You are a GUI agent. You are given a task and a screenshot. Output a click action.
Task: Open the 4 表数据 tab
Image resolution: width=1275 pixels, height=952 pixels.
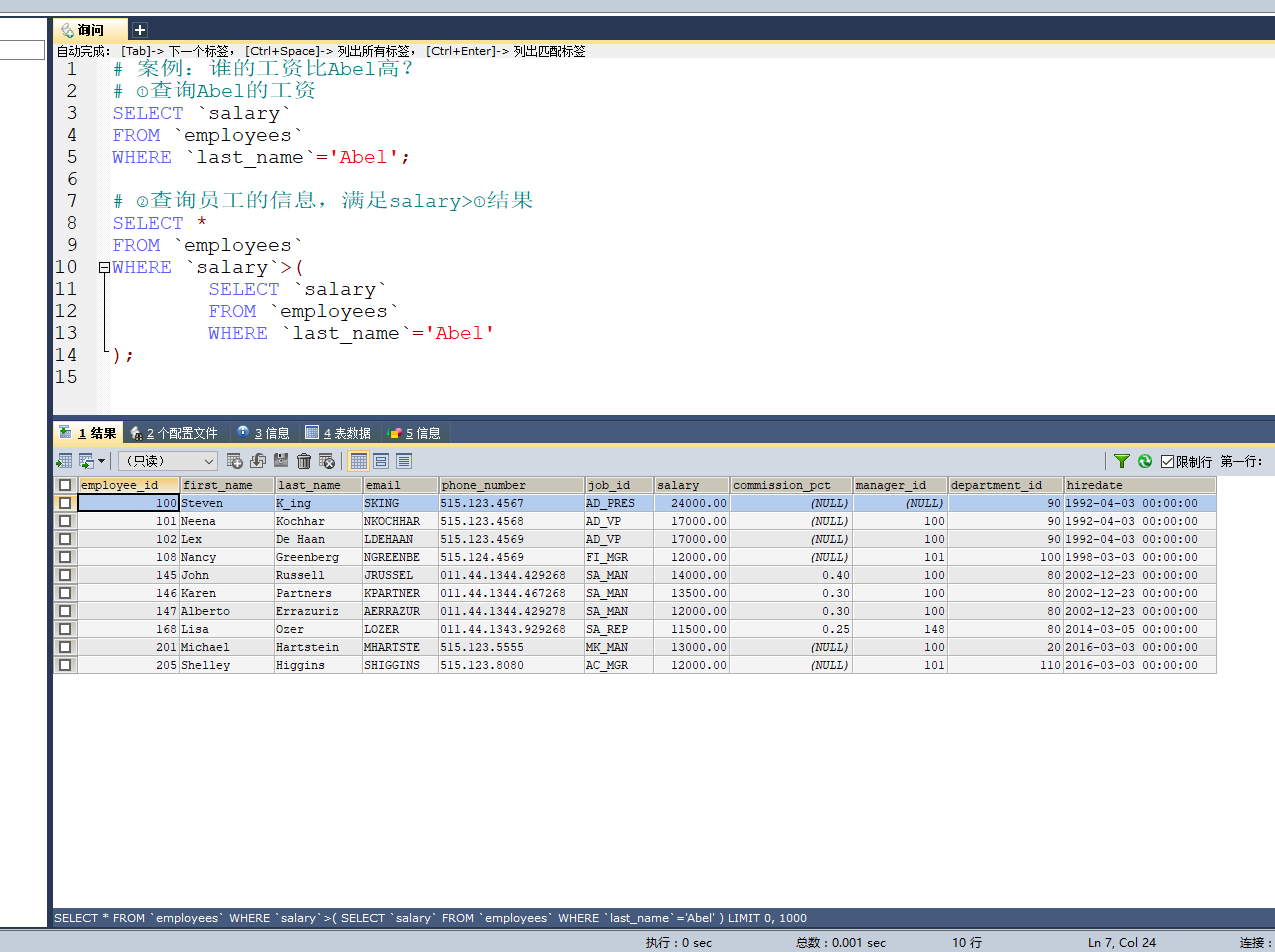coord(338,433)
